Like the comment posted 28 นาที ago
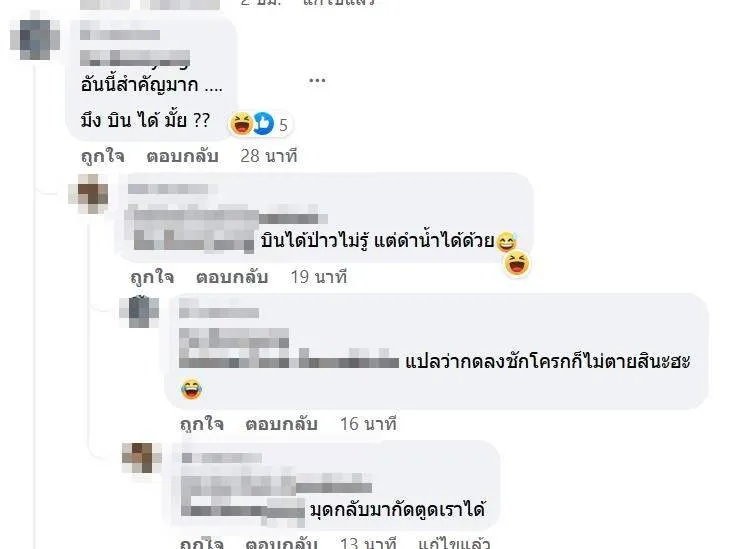This screenshot has width=750, height=549. 103,156
